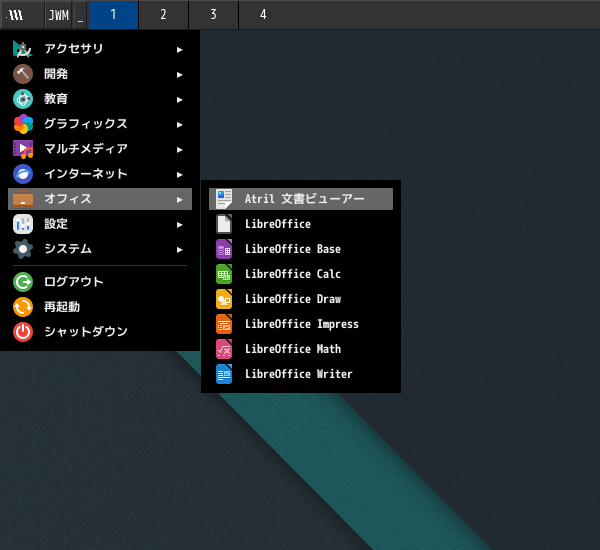Click the LibreOffice Draw icon
This screenshot has height=550, width=600.
pos(224,299)
